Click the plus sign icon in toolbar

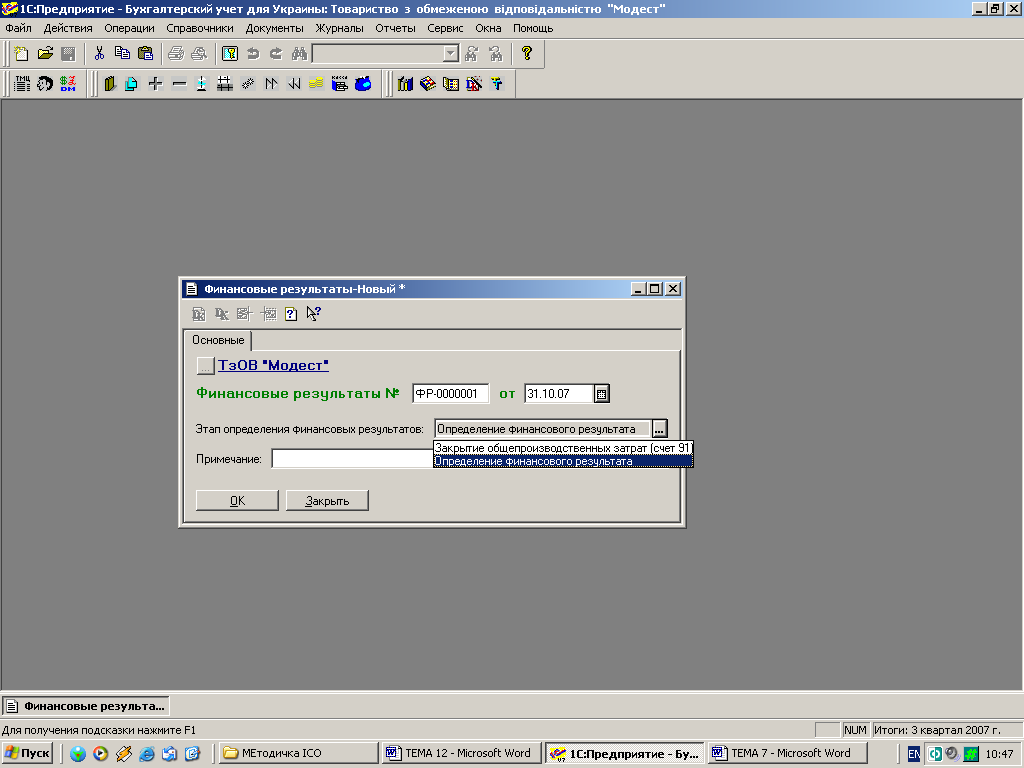[155, 84]
